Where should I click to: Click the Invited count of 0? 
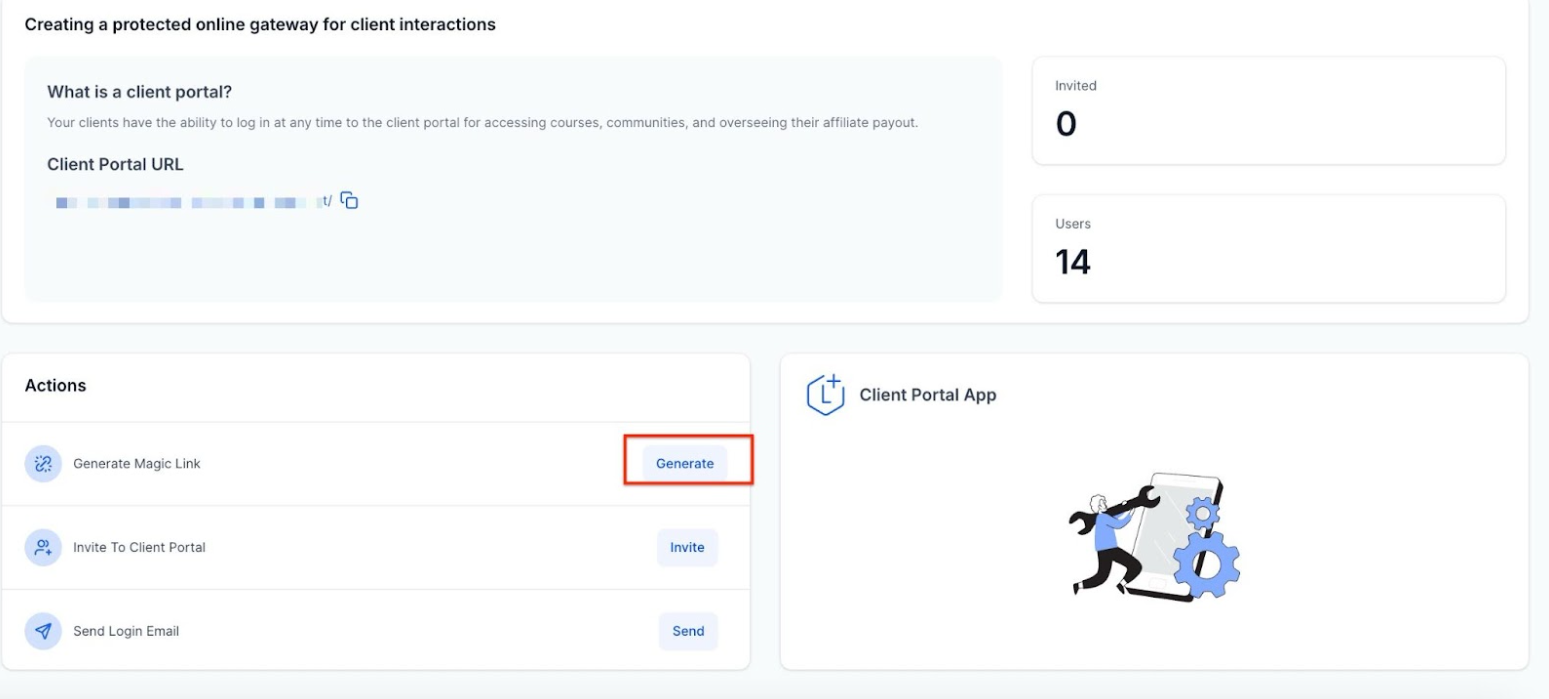1066,124
